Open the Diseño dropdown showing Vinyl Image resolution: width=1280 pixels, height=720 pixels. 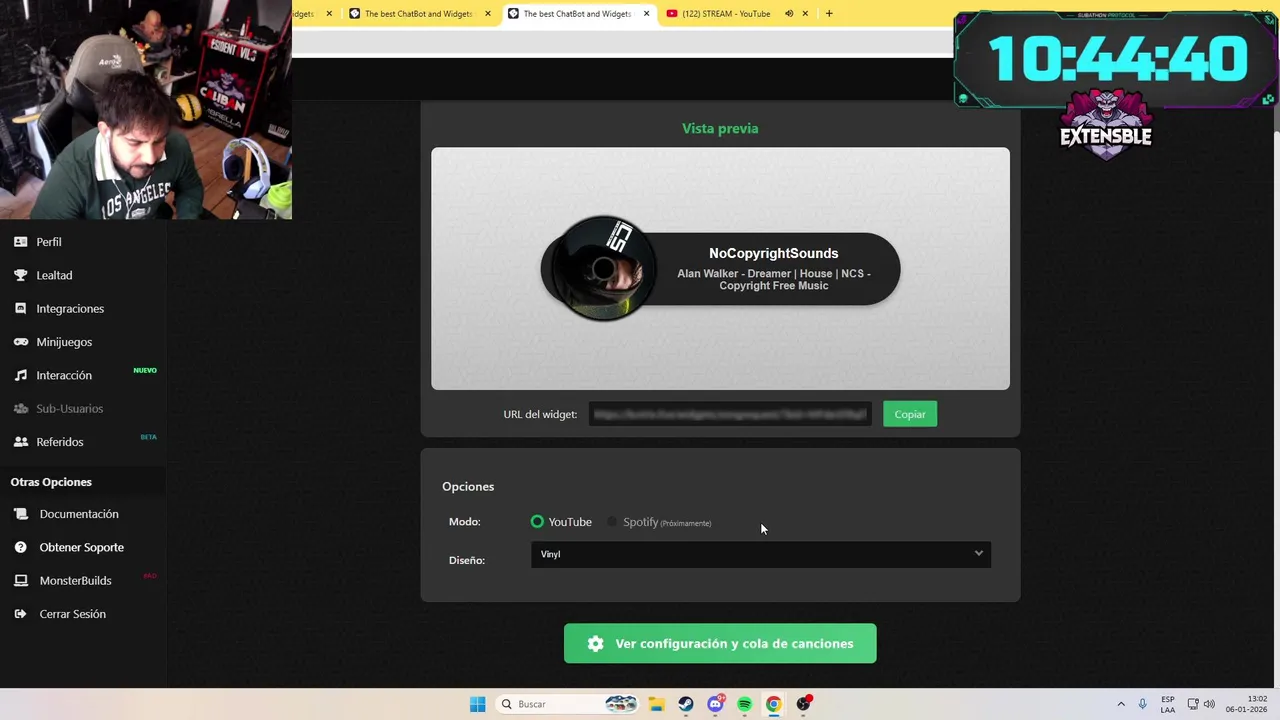click(761, 554)
